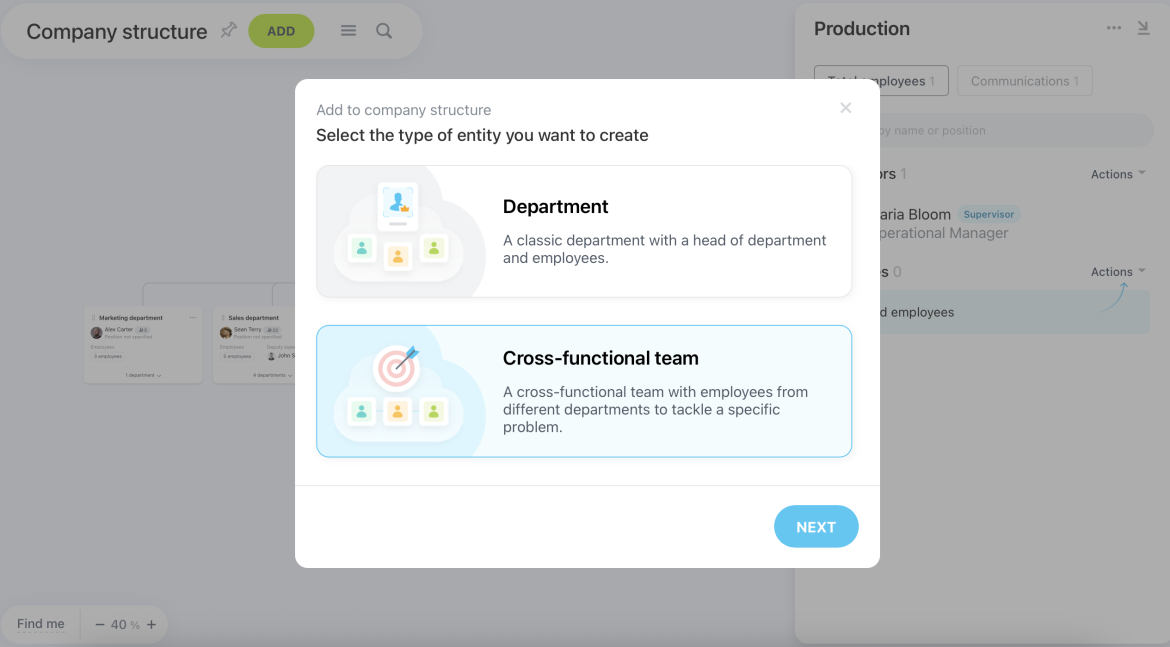This screenshot has width=1170, height=647.
Task: Pin the Company structure view
Action: coord(228,31)
